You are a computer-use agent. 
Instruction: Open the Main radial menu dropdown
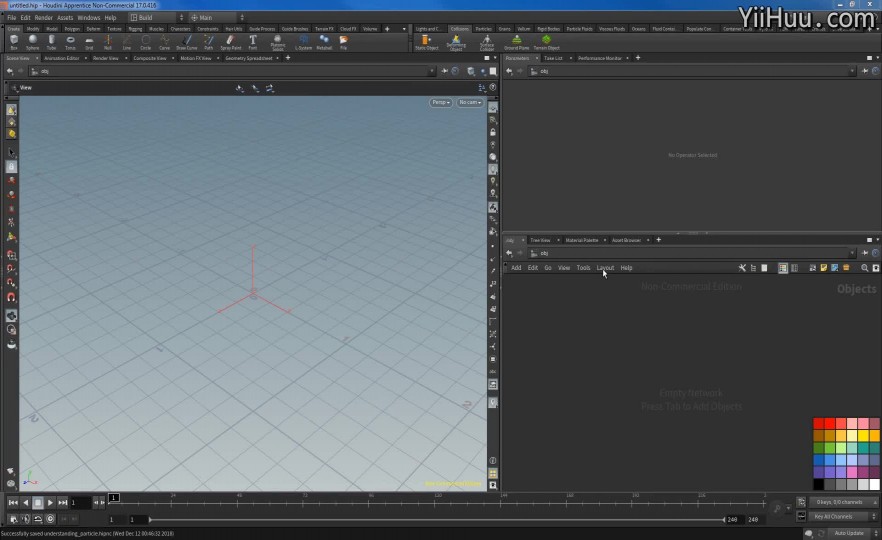217,17
